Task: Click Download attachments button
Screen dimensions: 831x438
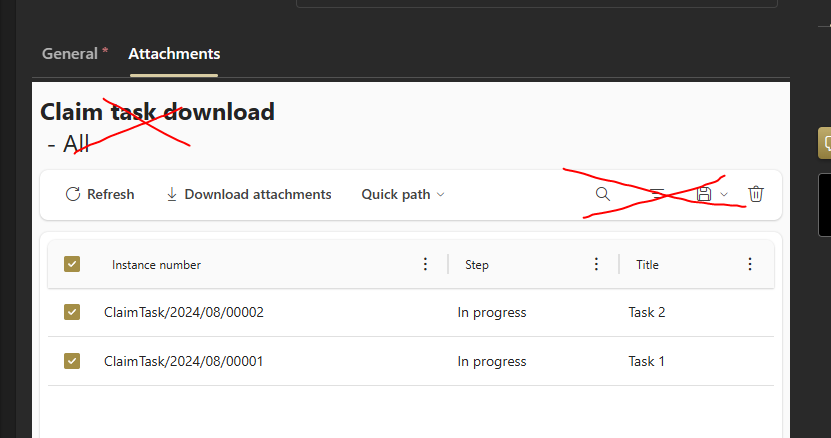Action: (249, 194)
